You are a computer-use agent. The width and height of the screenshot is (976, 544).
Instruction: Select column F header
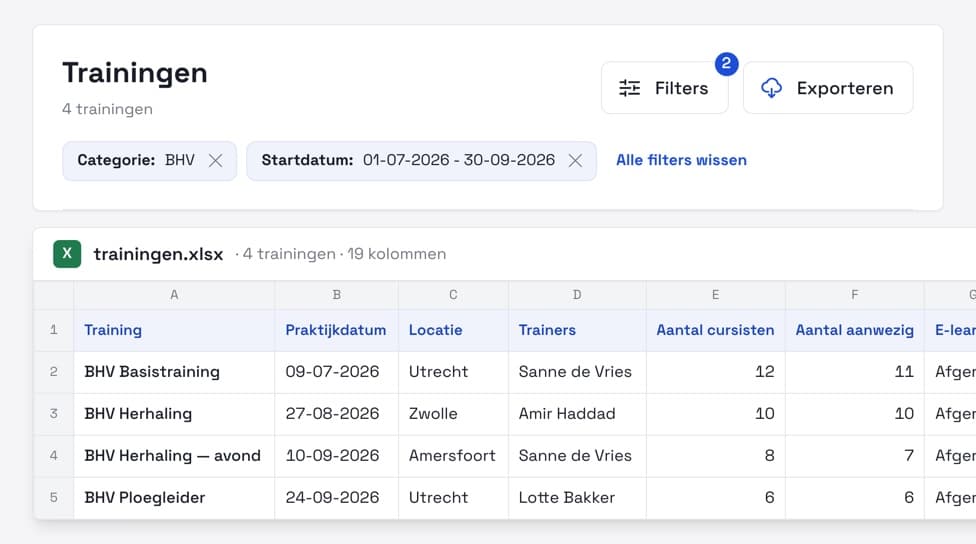point(855,295)
